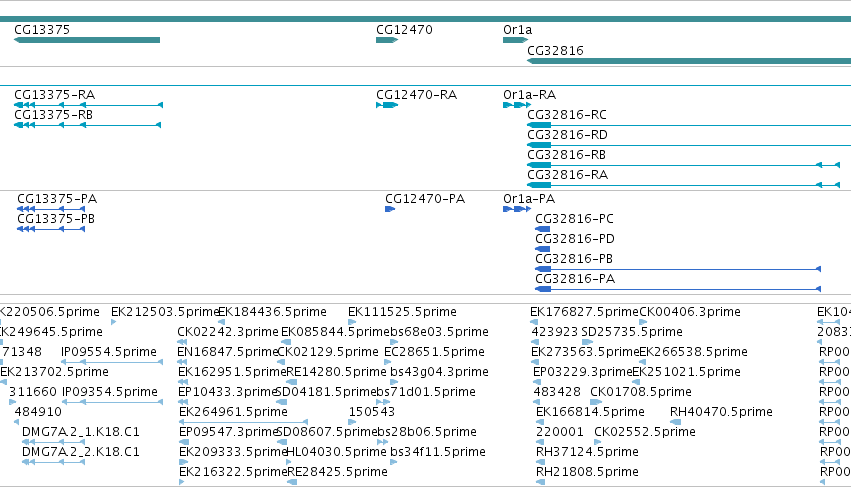Click DMG7A.2_1.K18.C1 alignment label
The image size is (851, 487).
81,432
